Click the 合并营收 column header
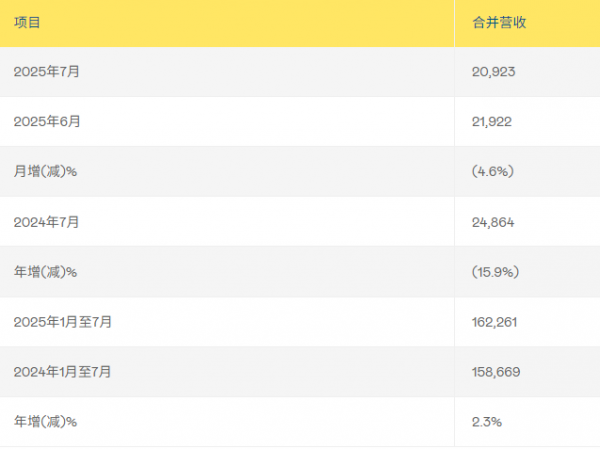Screen dimensions: 600x449 499,23
